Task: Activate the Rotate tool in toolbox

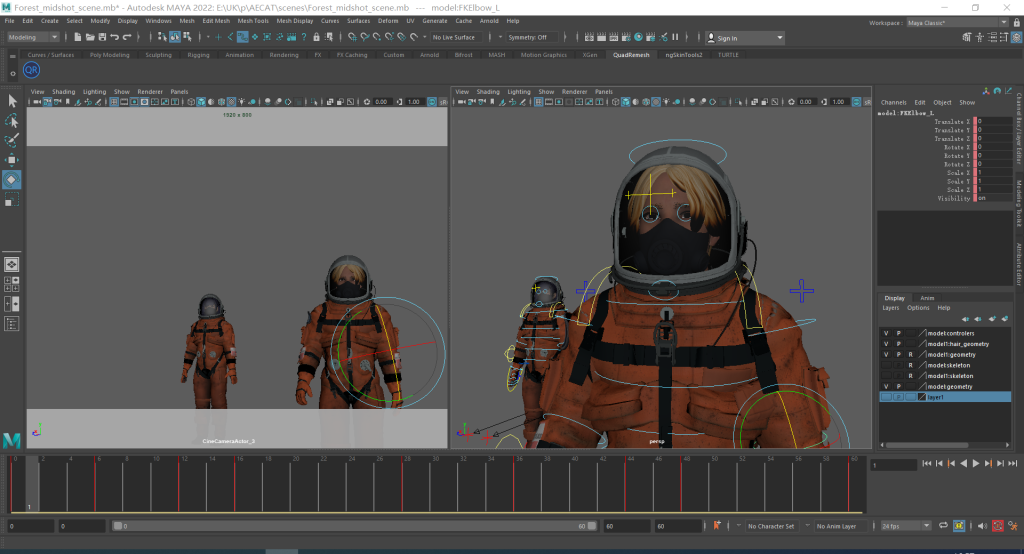Action: point(12,180)
